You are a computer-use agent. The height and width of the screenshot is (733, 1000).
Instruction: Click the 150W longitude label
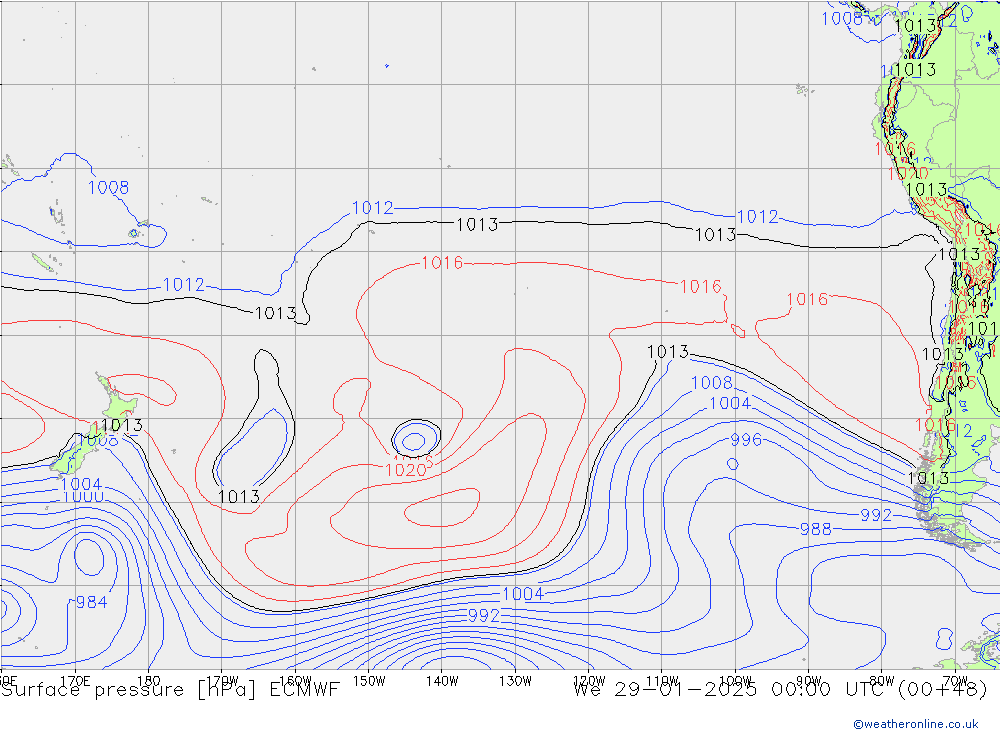pos(369,681)
